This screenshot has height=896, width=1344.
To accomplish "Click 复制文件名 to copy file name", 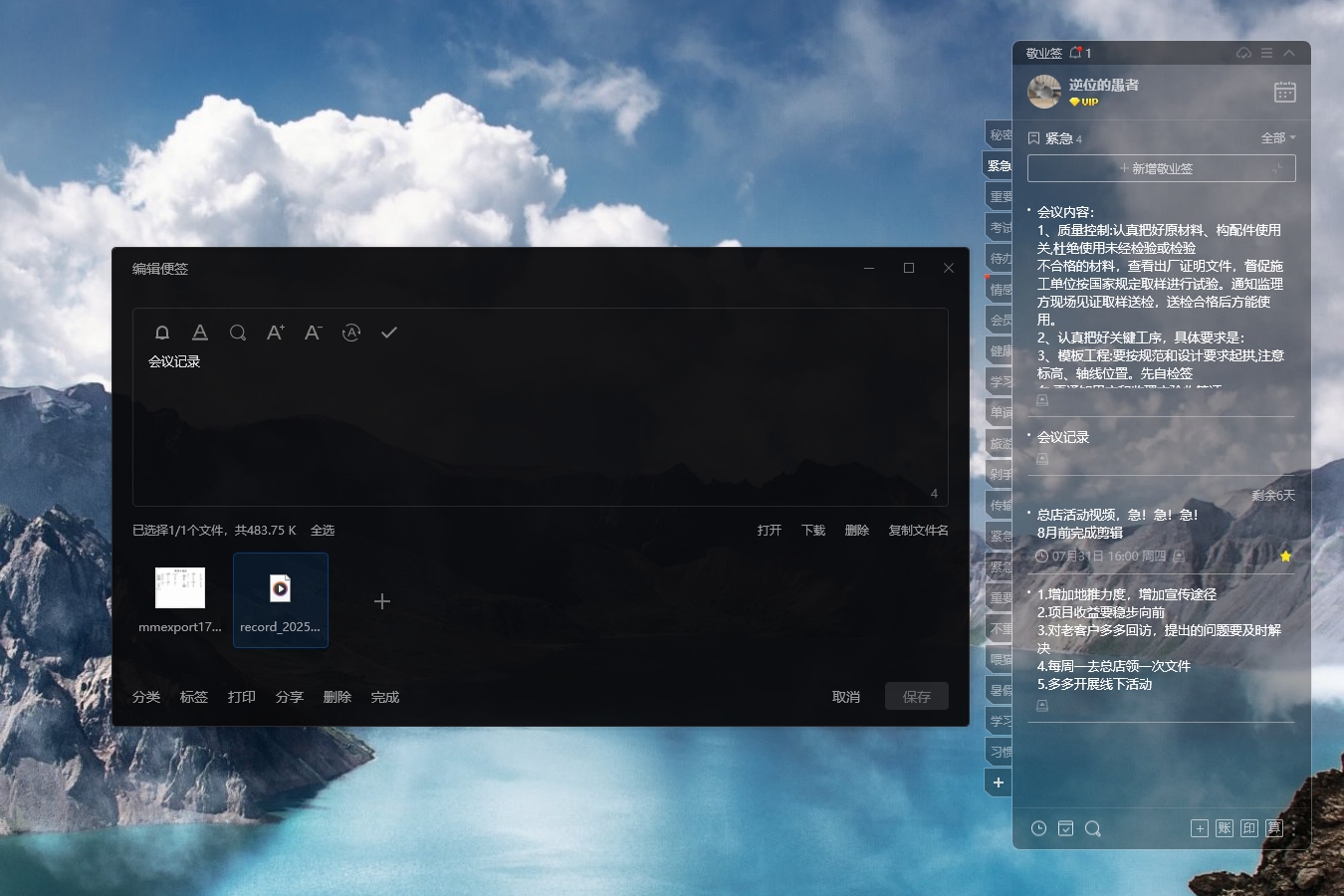I will (x=918, y=531).
